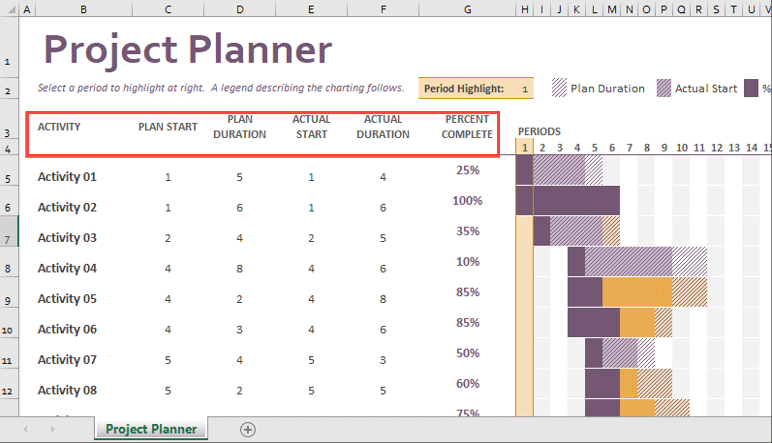Select Activity 07's actual duration 3
772x443 pixels.
coord(383,360)
